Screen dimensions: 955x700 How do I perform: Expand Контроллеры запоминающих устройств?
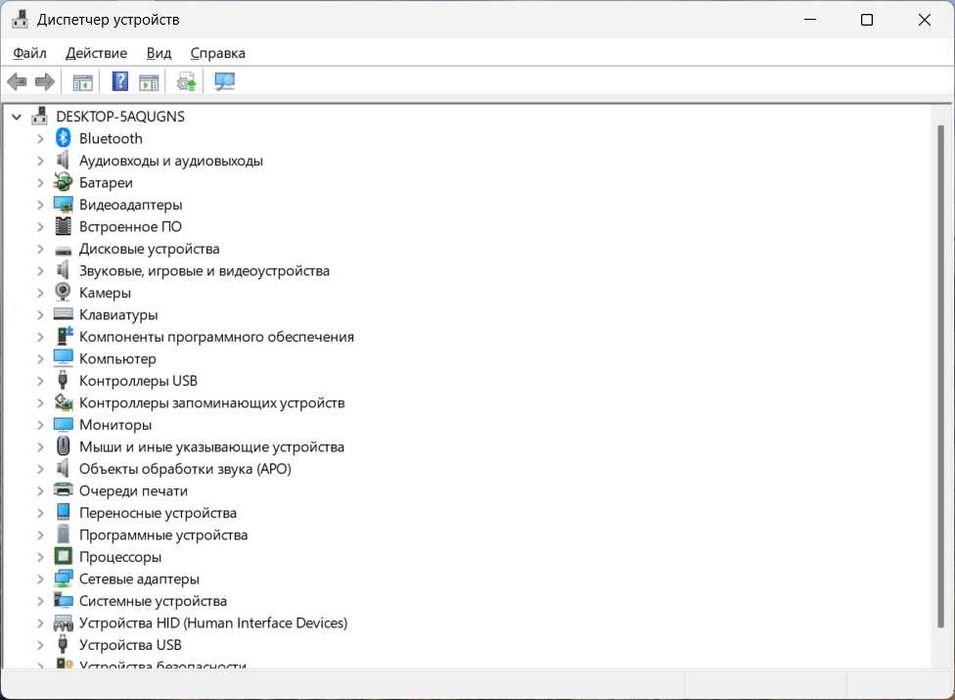tap(40, 403)
